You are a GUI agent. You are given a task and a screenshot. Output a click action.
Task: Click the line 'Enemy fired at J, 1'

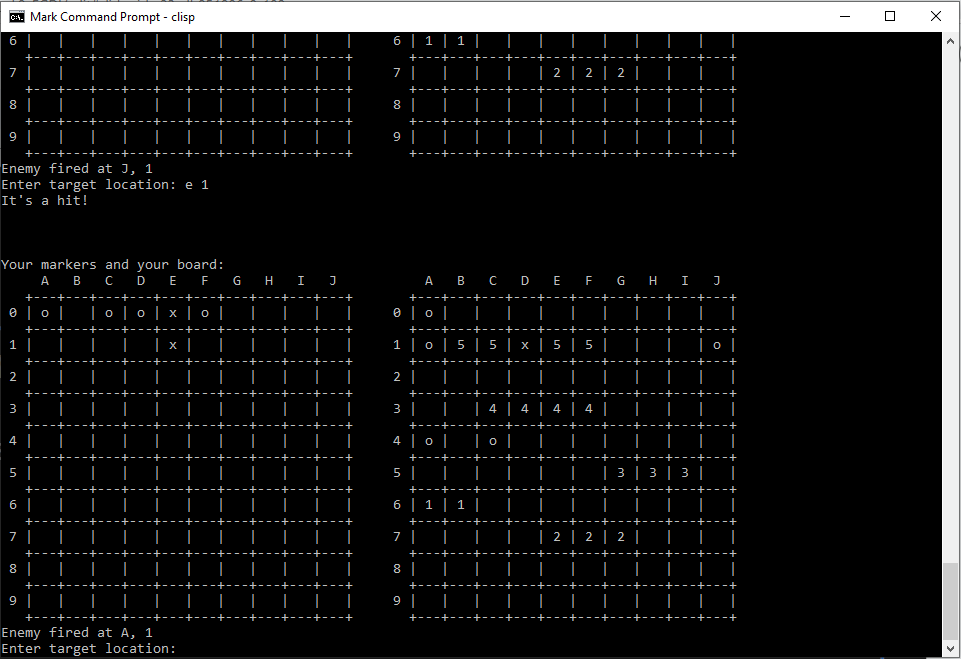[77, 169]
